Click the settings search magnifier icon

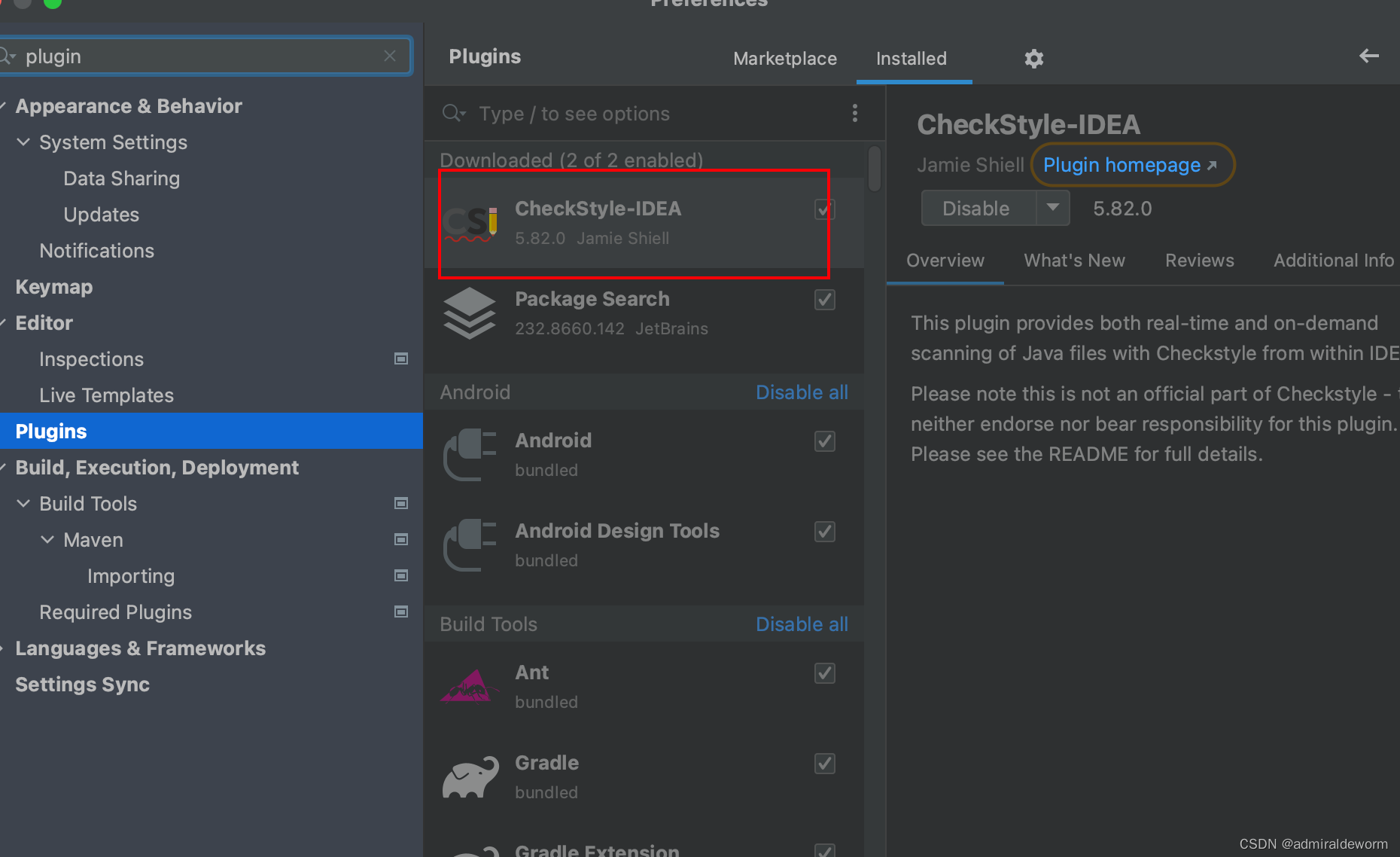coord(8,56)
